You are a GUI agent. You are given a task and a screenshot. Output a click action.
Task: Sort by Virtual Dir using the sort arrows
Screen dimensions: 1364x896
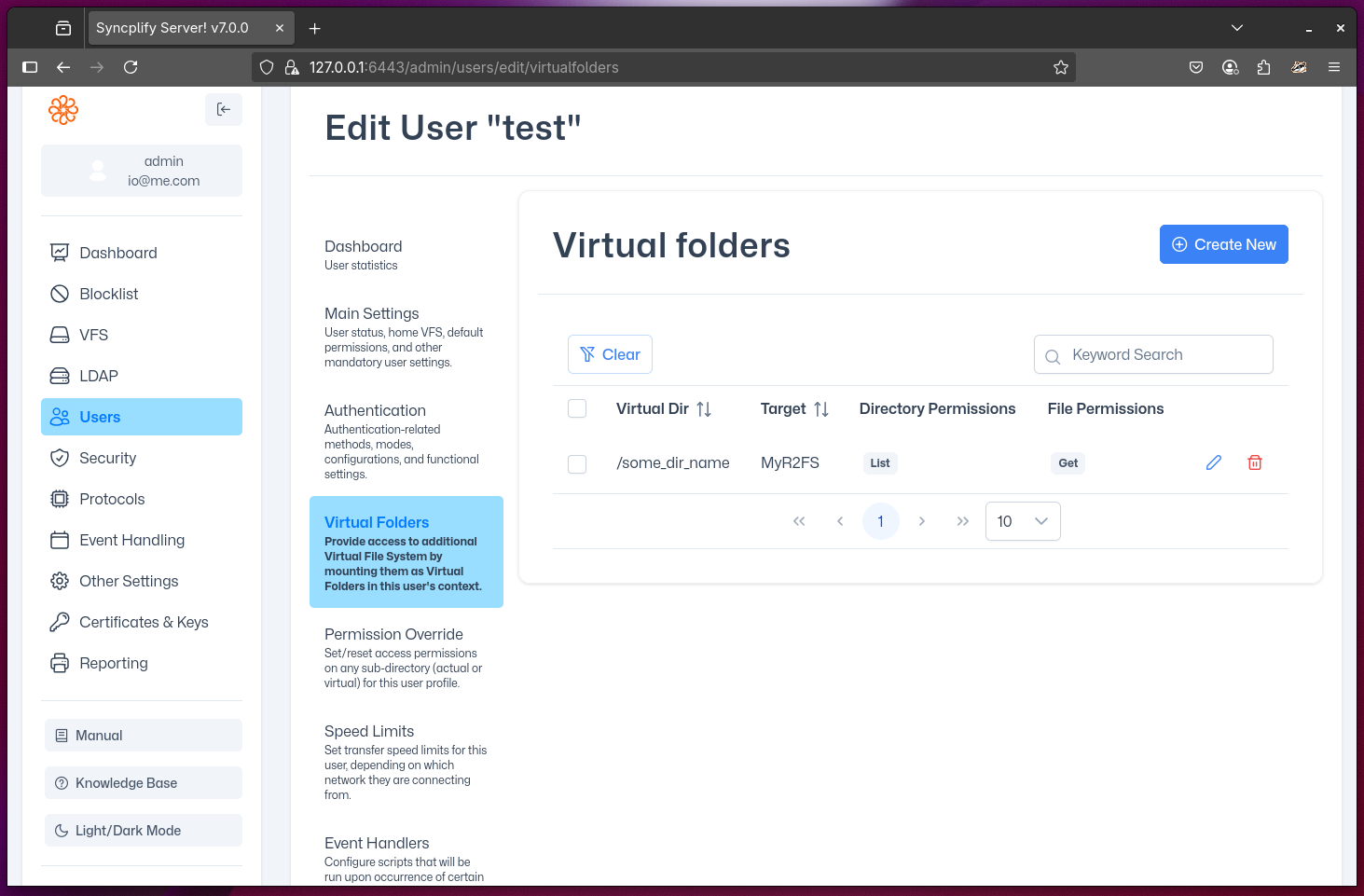704,408
